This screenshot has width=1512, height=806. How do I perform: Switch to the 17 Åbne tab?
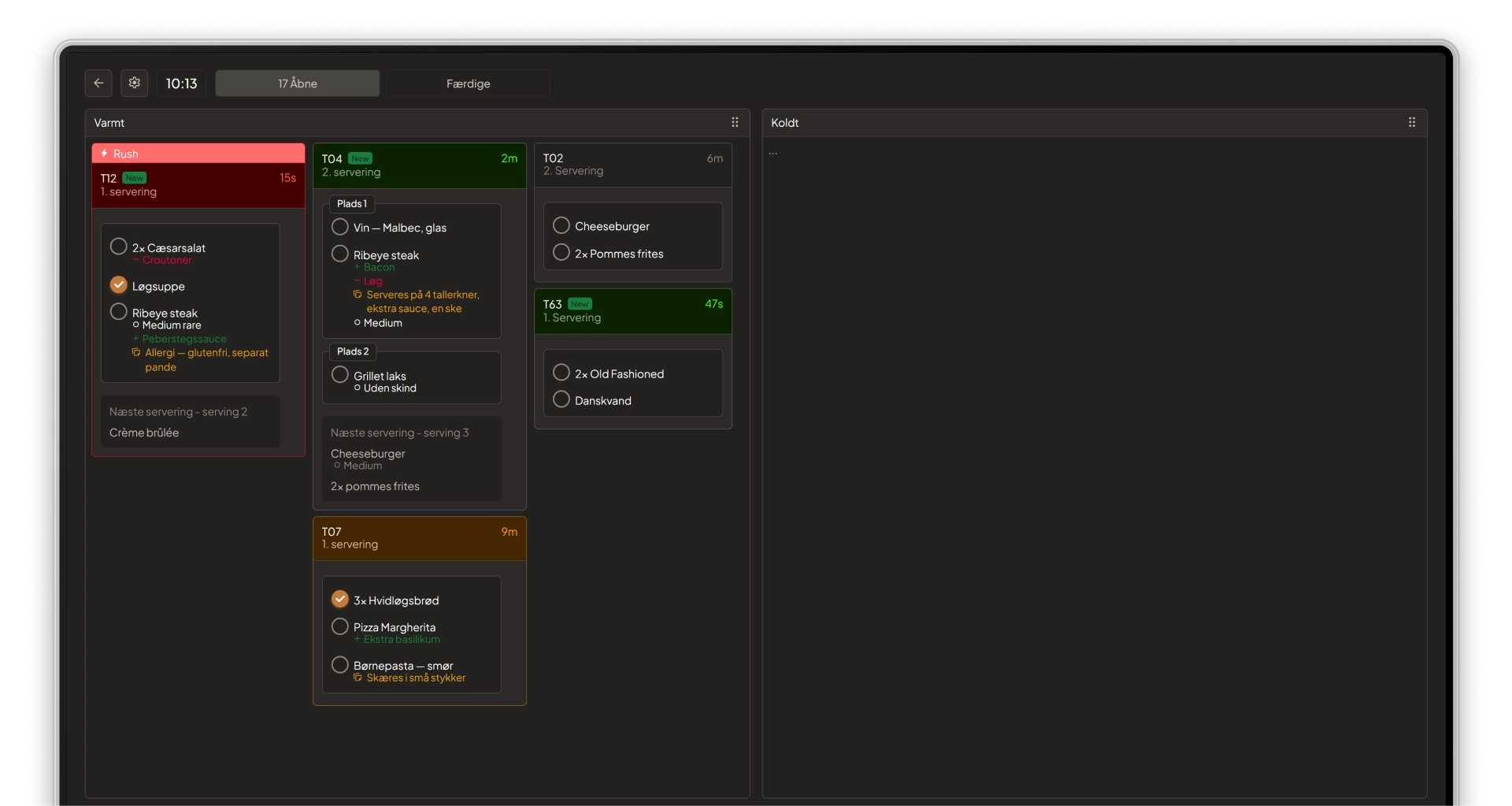(298, 84)
